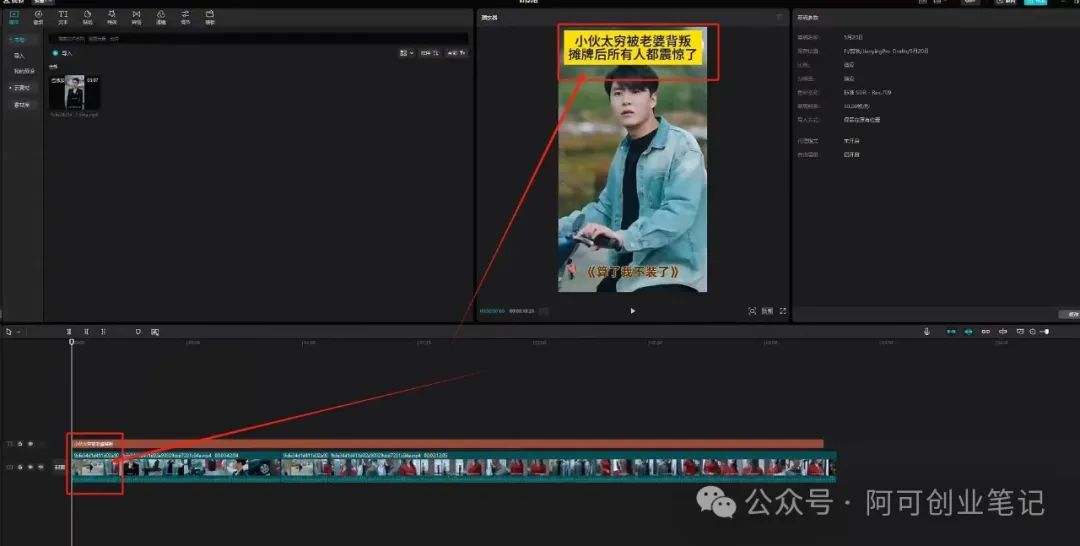The image size is (1080, 546).
Task: Select 素材库 in the left sidebar
Action: coord(21,105)
